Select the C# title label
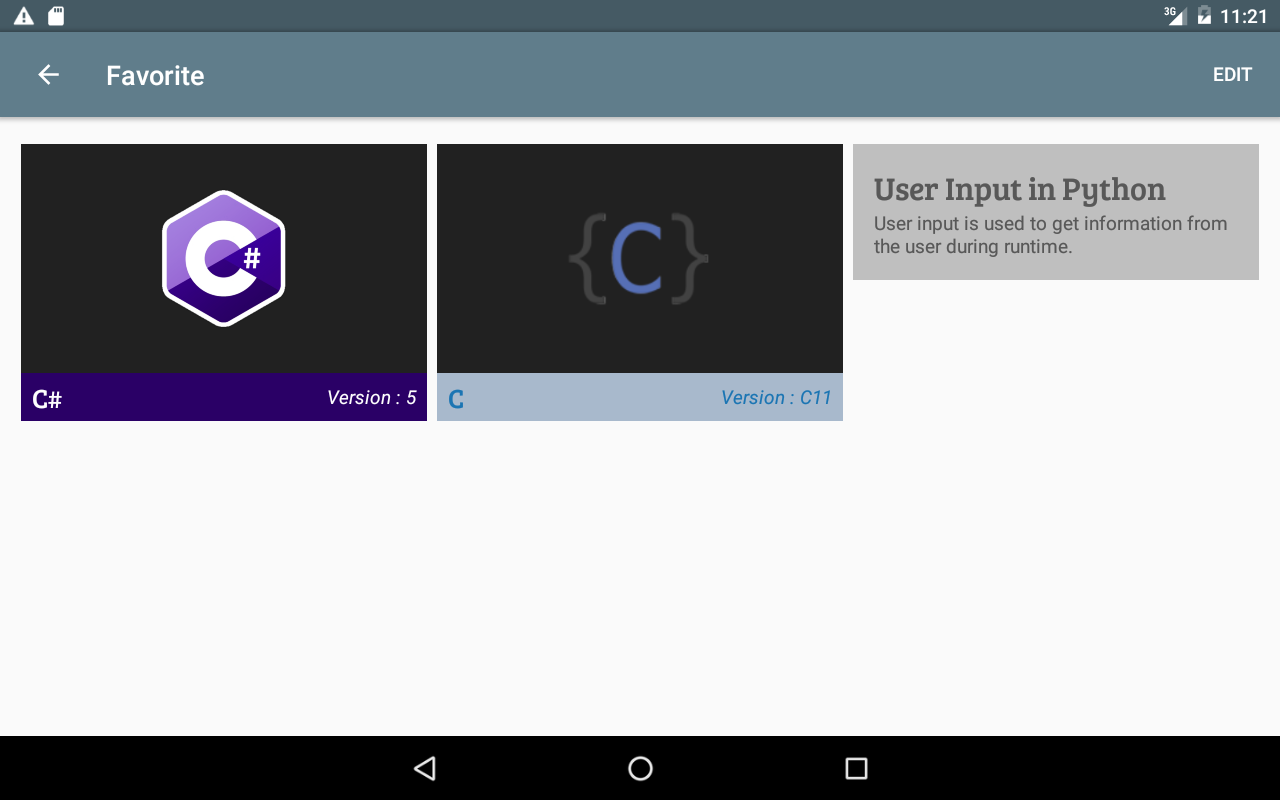Screen dimensions: 1280x800 pyautogui.click(x=47, y=399)
